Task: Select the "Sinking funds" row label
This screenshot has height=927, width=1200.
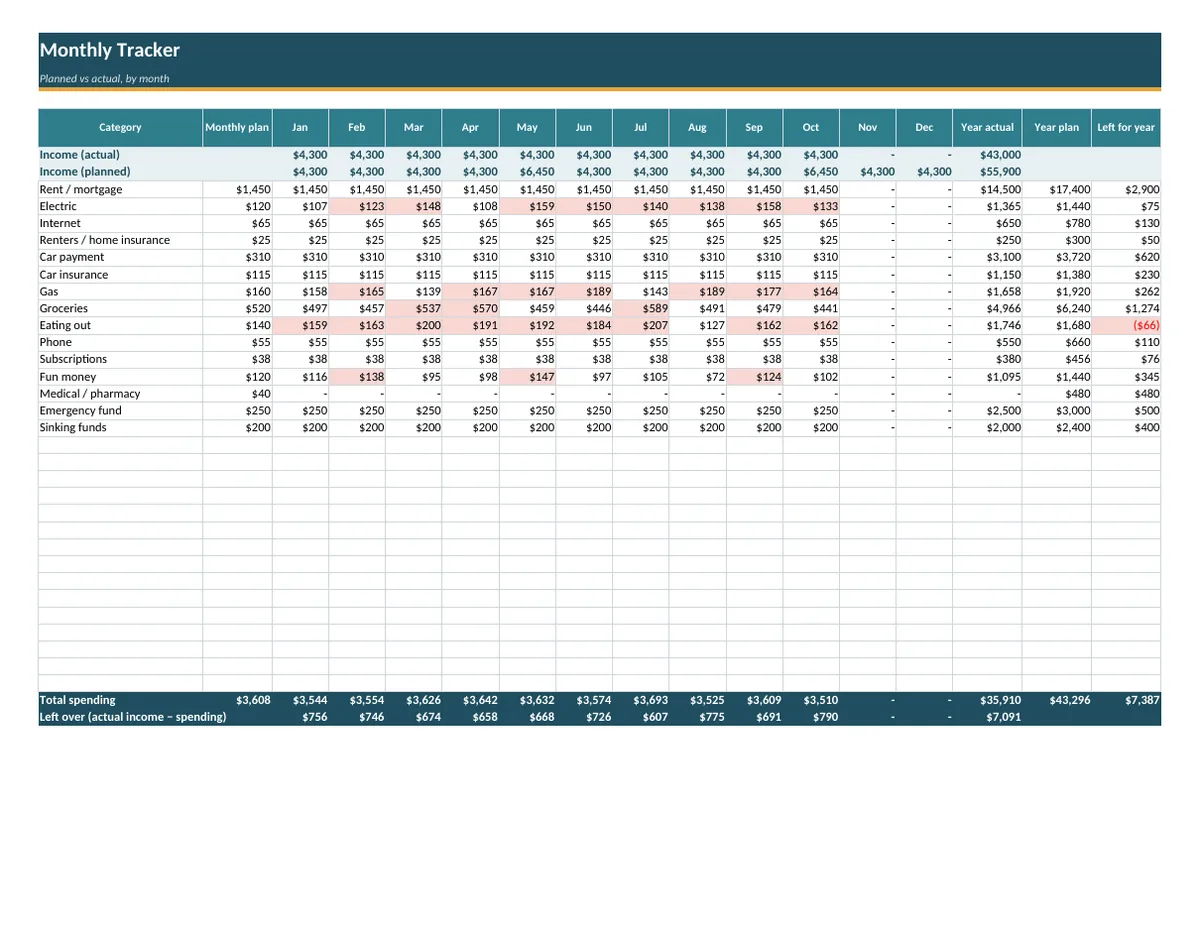Action: point(73,427)
